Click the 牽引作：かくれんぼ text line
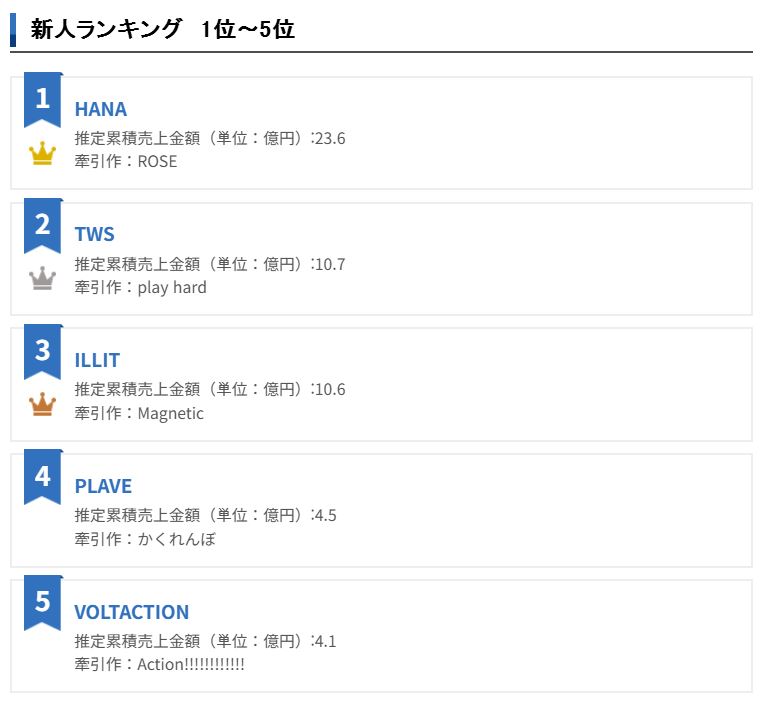Image resolution: width=763 pixels, height=701 pixels. tap(145, 539)
